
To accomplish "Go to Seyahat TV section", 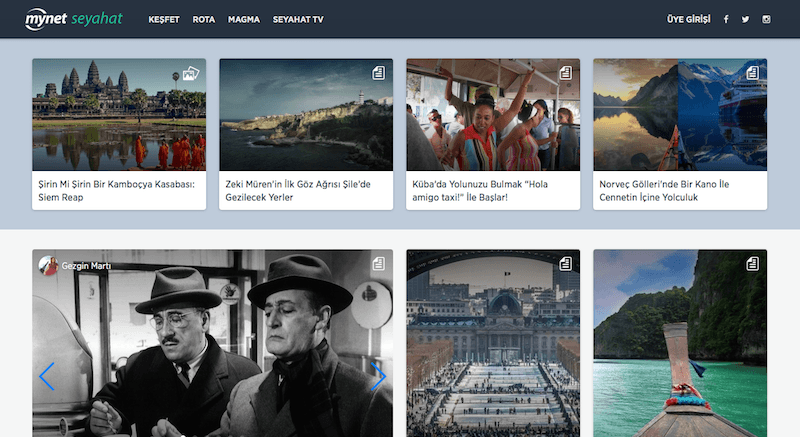I will [298, 19].
